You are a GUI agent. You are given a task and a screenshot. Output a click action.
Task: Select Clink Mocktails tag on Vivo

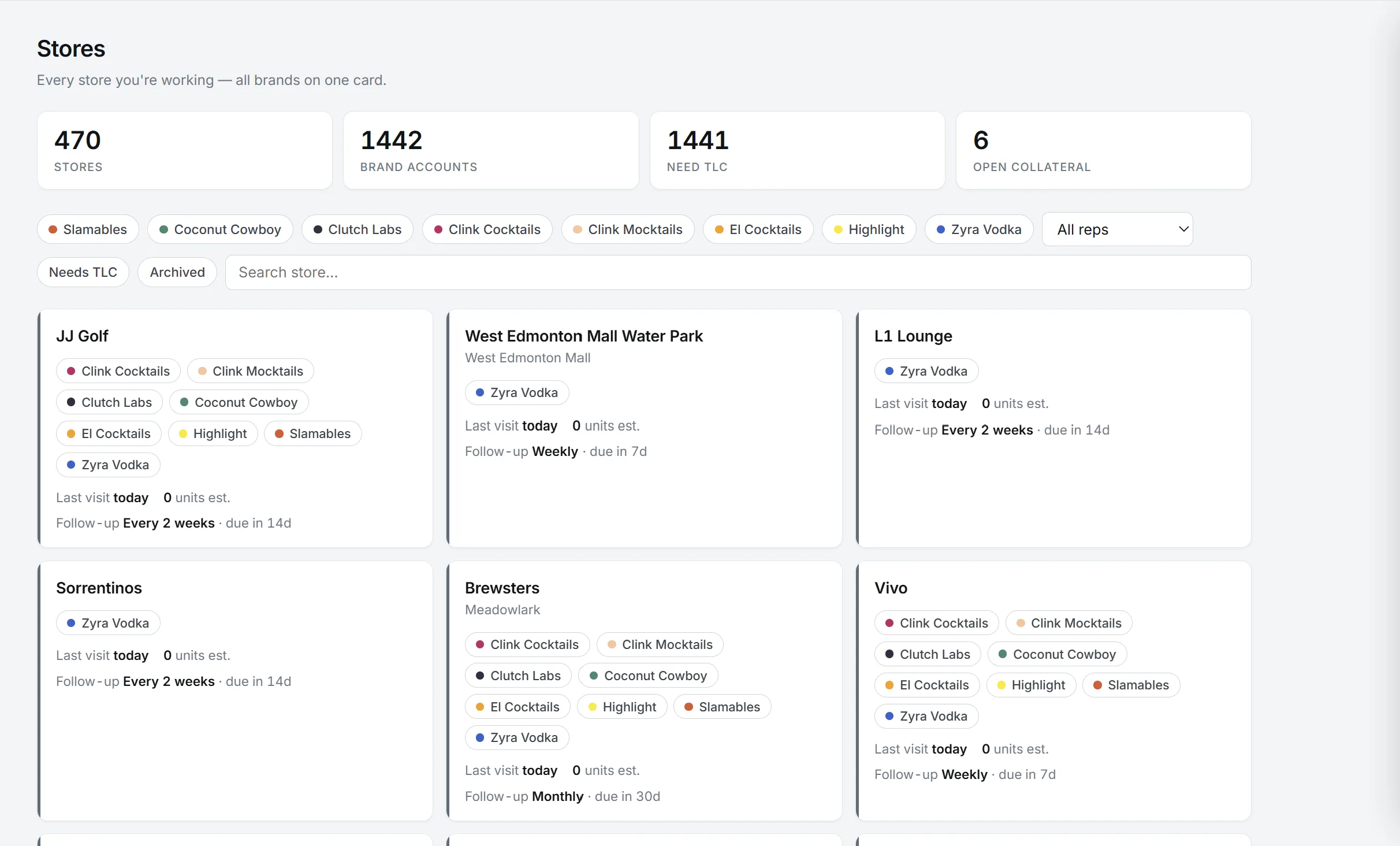[x=1069, y=623]
